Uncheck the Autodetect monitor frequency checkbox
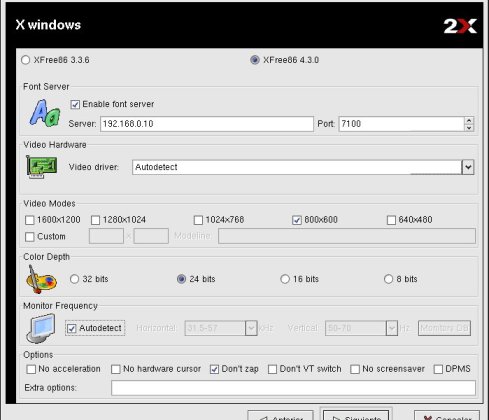Image resolution: width=489 pixels, height=420 pixels. tap(71, 328)
